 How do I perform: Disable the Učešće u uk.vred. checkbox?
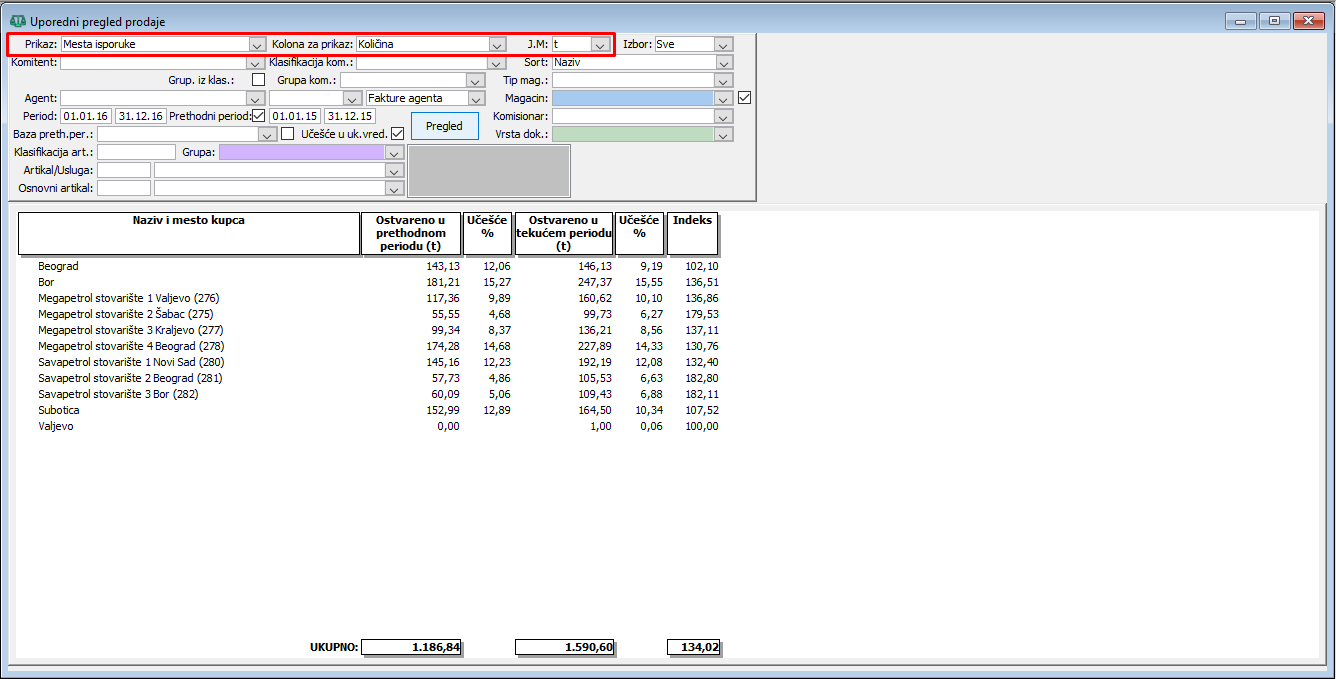pyautogui.click(x=397, y=134)
